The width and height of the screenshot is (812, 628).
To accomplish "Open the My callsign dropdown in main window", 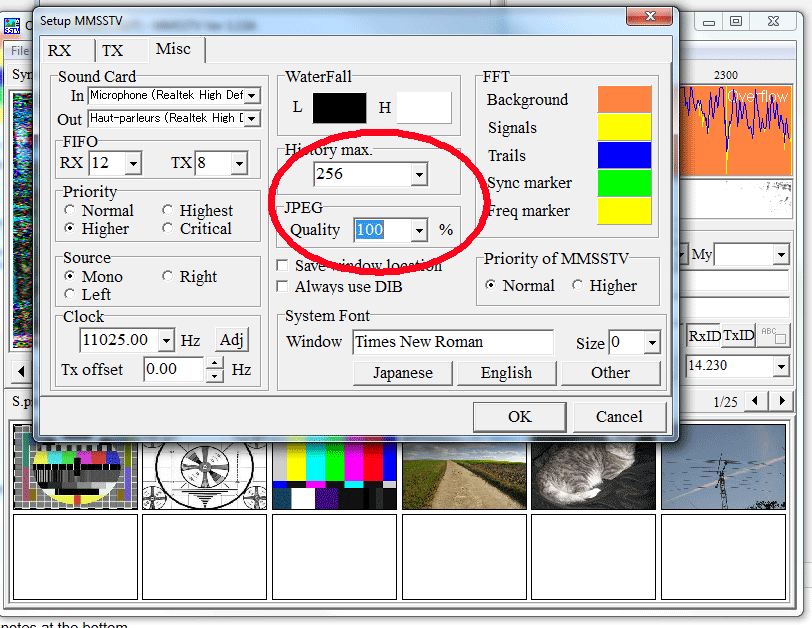I will 781,255.
